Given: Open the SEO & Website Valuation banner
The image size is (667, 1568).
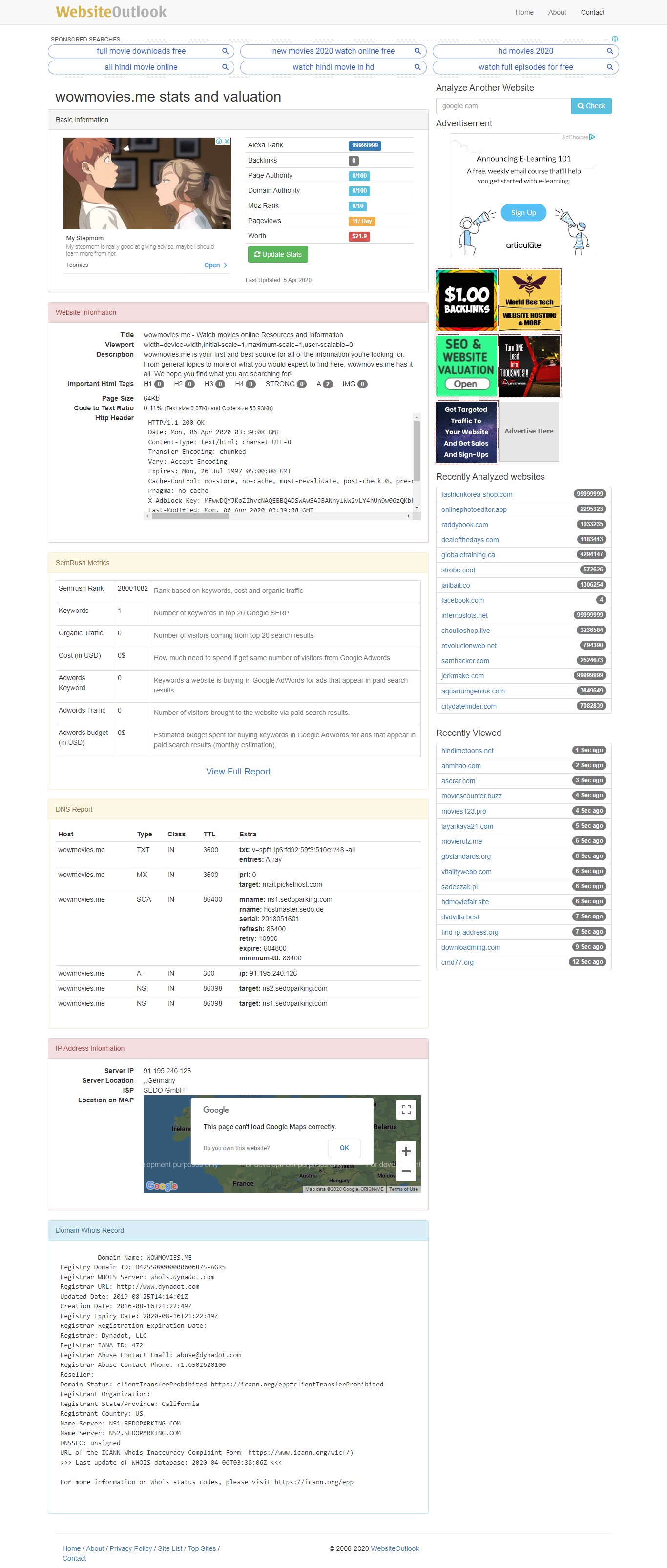Looking at the screenshot, I should click(467, 367).
